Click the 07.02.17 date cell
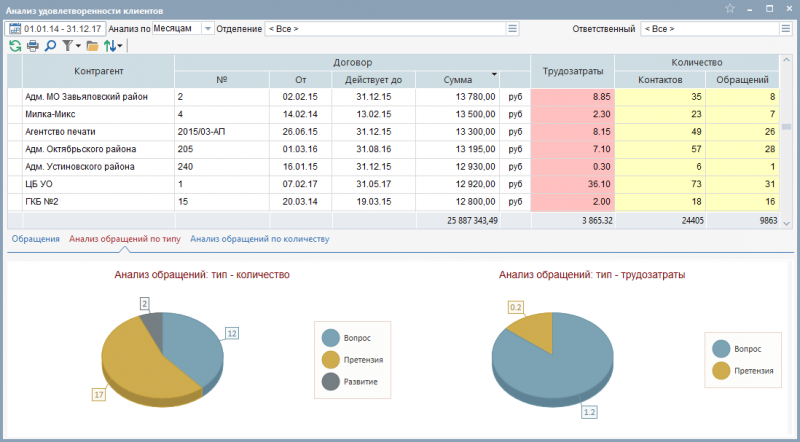Screen dimensions: 800x442 (301, 184)
